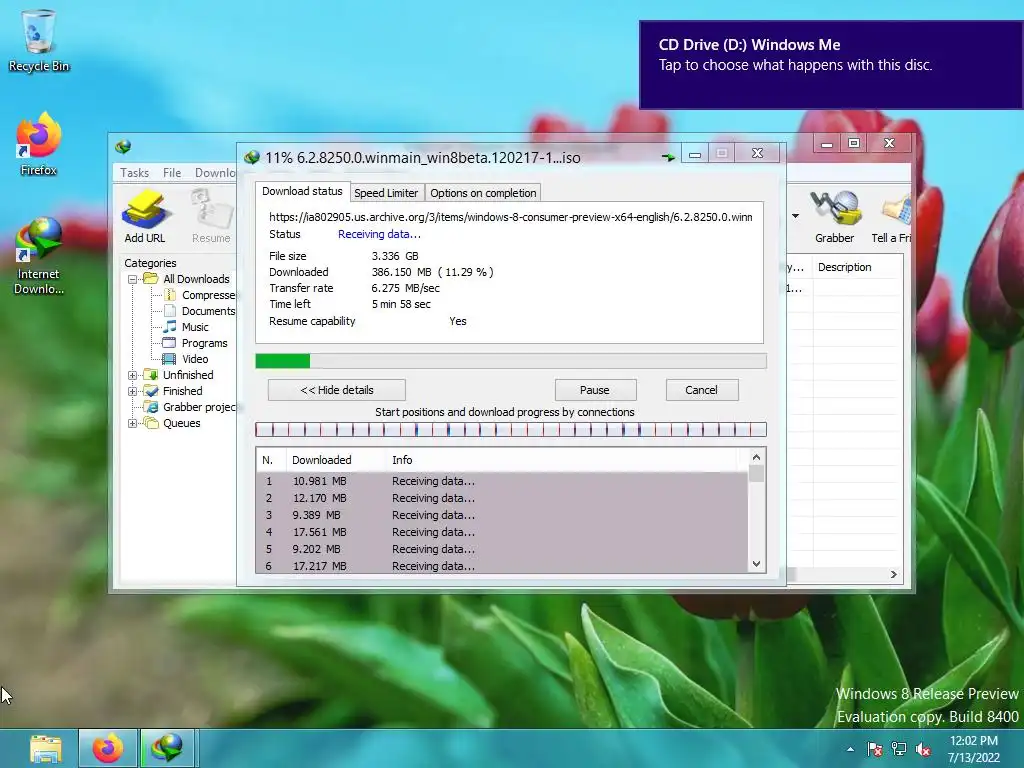Click the Description column header
1024x768 pixels.
(x=857, y=267)
